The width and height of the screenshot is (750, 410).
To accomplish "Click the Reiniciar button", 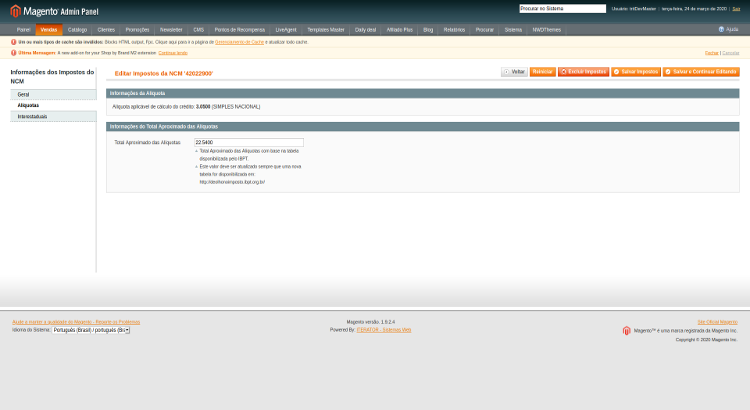I will point(542,72).
